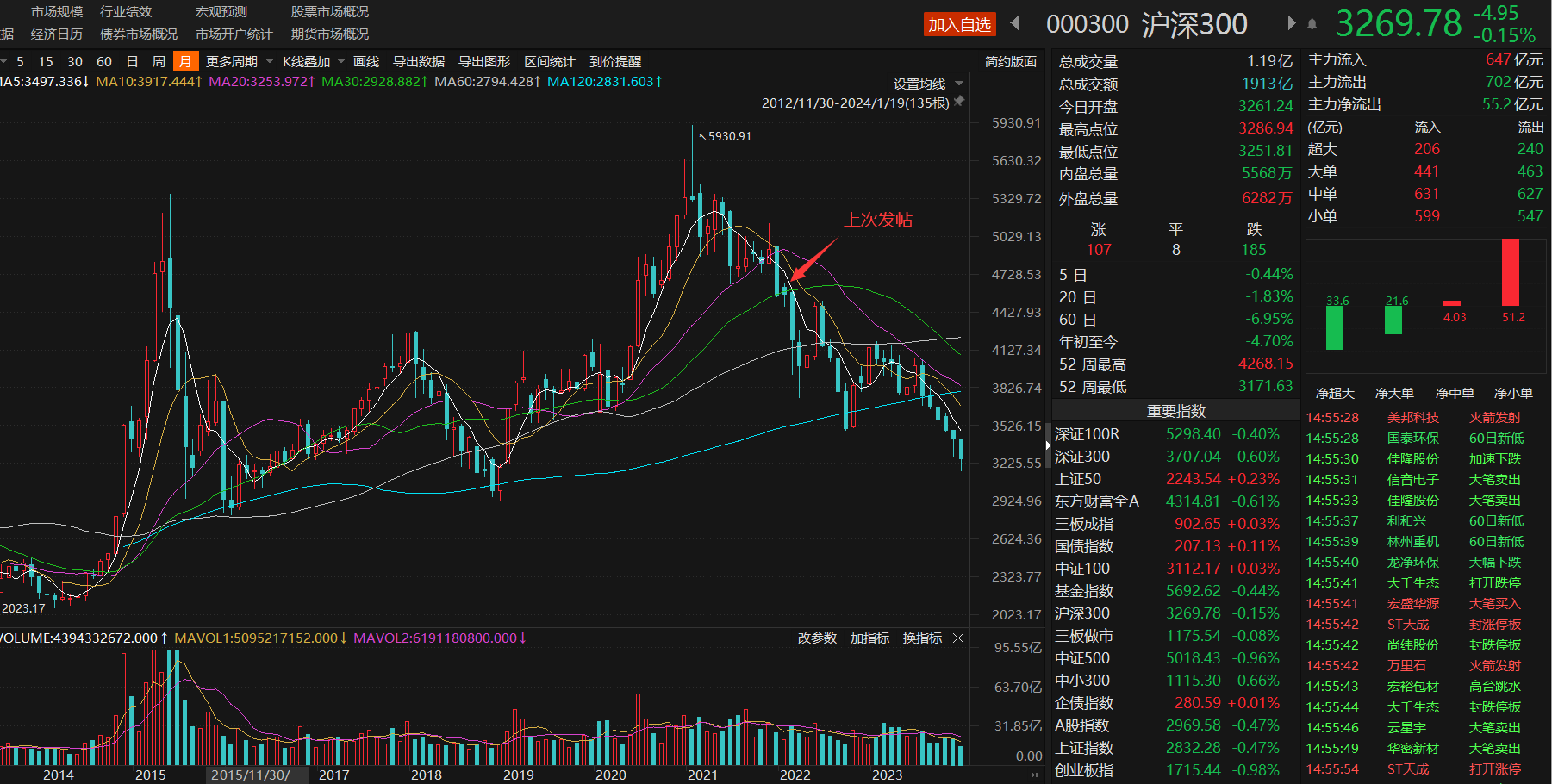Click stock 信音电子 in the alerts feed

coord(1413,480)
